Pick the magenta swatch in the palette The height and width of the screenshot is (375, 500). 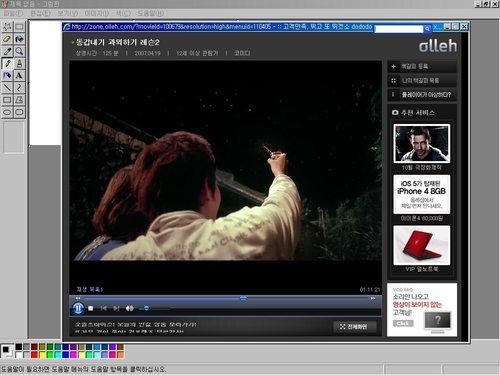74,355
